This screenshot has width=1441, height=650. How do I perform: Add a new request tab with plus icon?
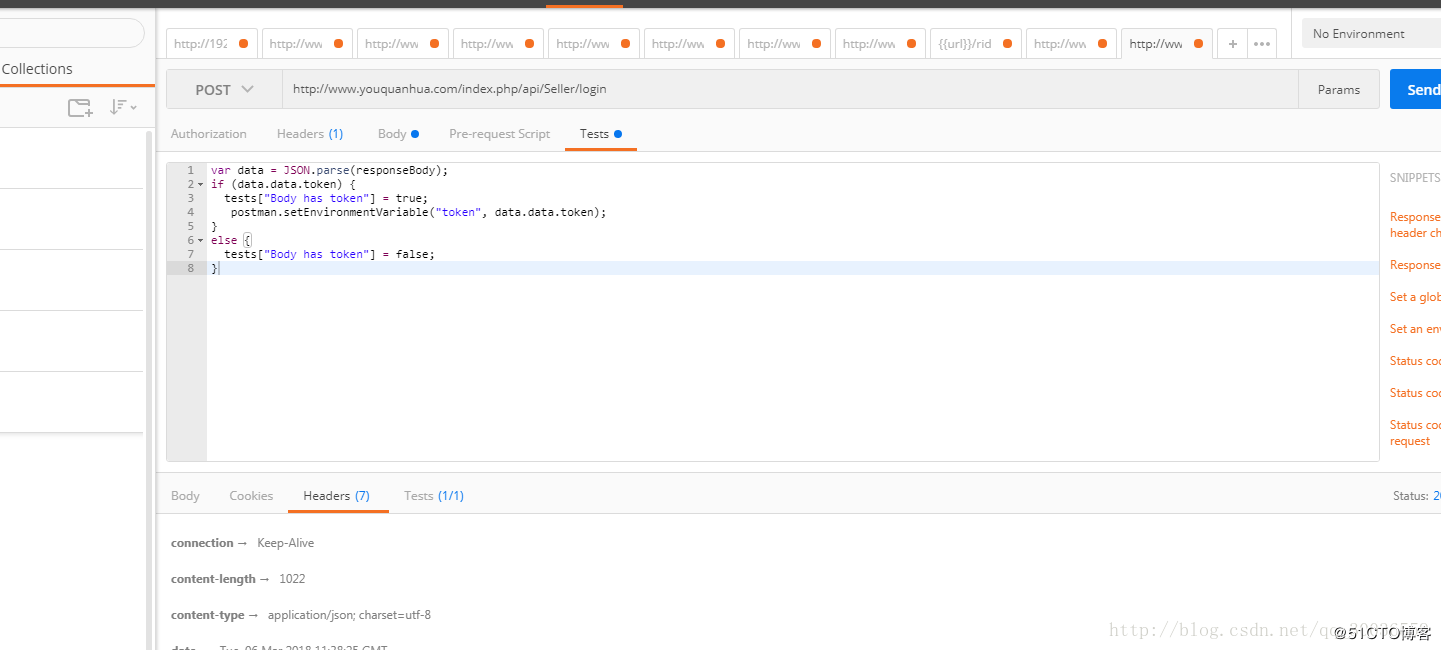coord(1232,44)
